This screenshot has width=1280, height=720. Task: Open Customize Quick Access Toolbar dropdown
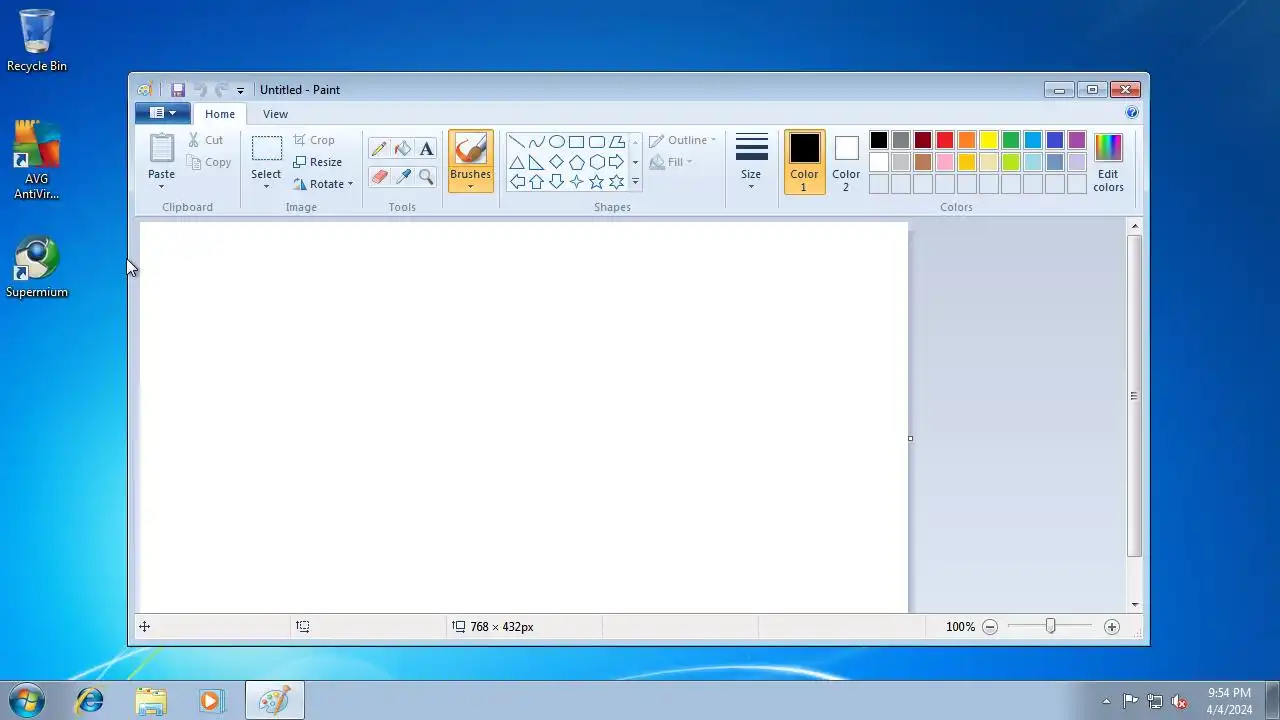point(240,91)
